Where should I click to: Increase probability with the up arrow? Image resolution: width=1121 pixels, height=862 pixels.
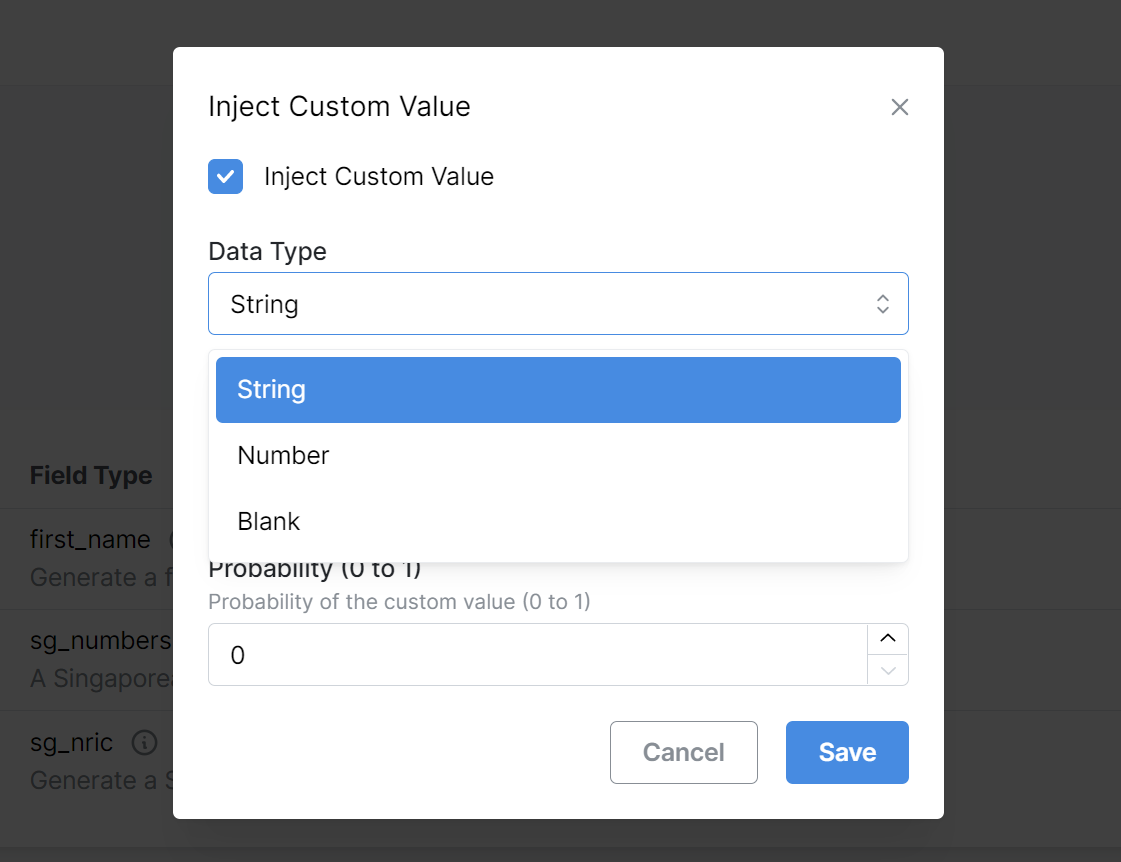887,639
